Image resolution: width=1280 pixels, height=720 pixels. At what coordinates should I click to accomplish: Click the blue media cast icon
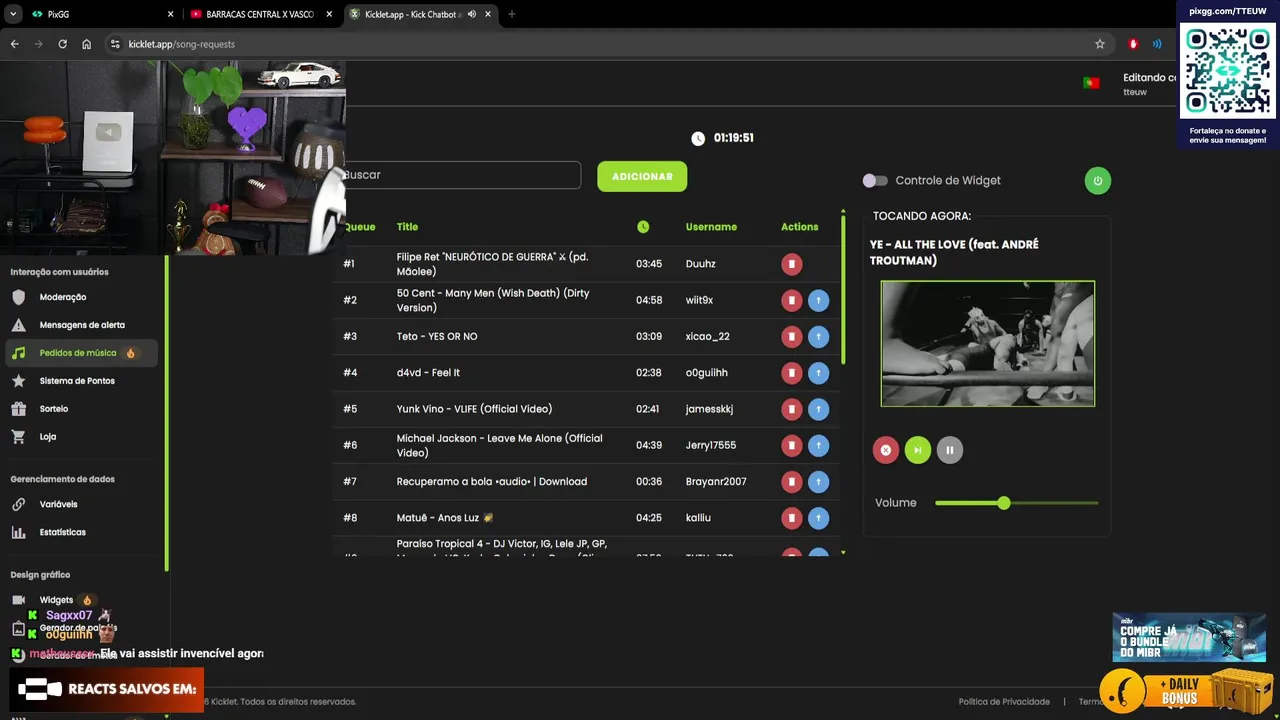pos(1157,44)
